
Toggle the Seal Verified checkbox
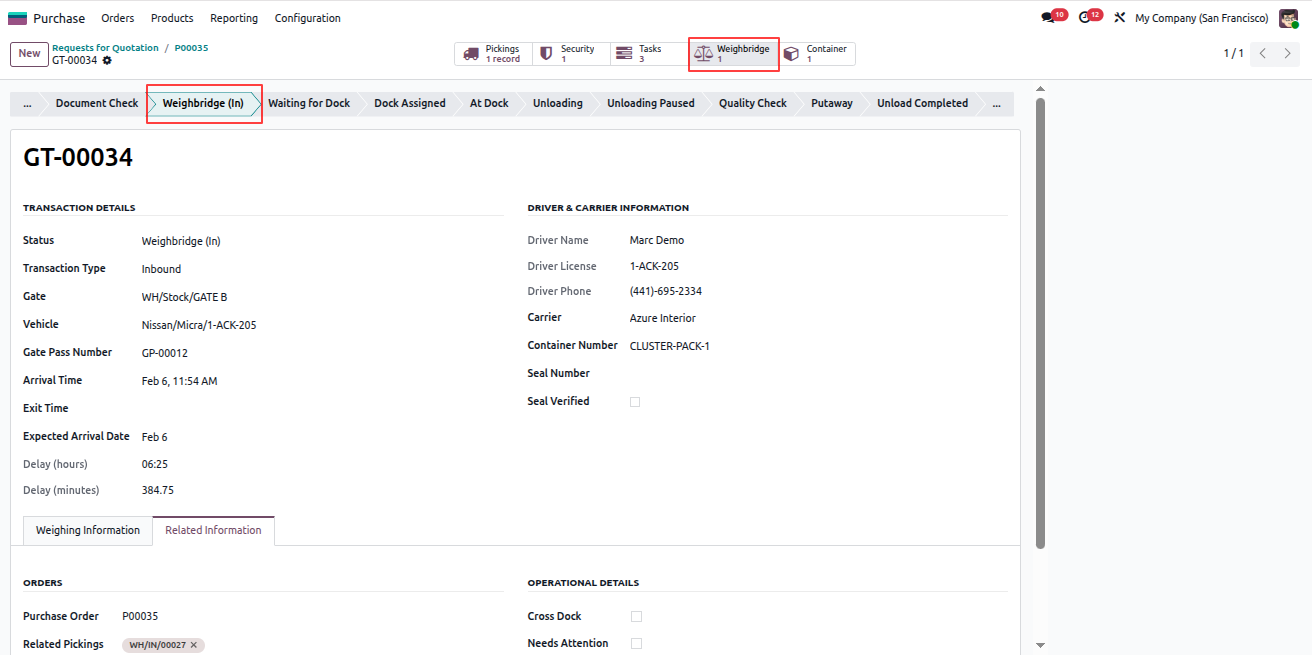[635, 402]
